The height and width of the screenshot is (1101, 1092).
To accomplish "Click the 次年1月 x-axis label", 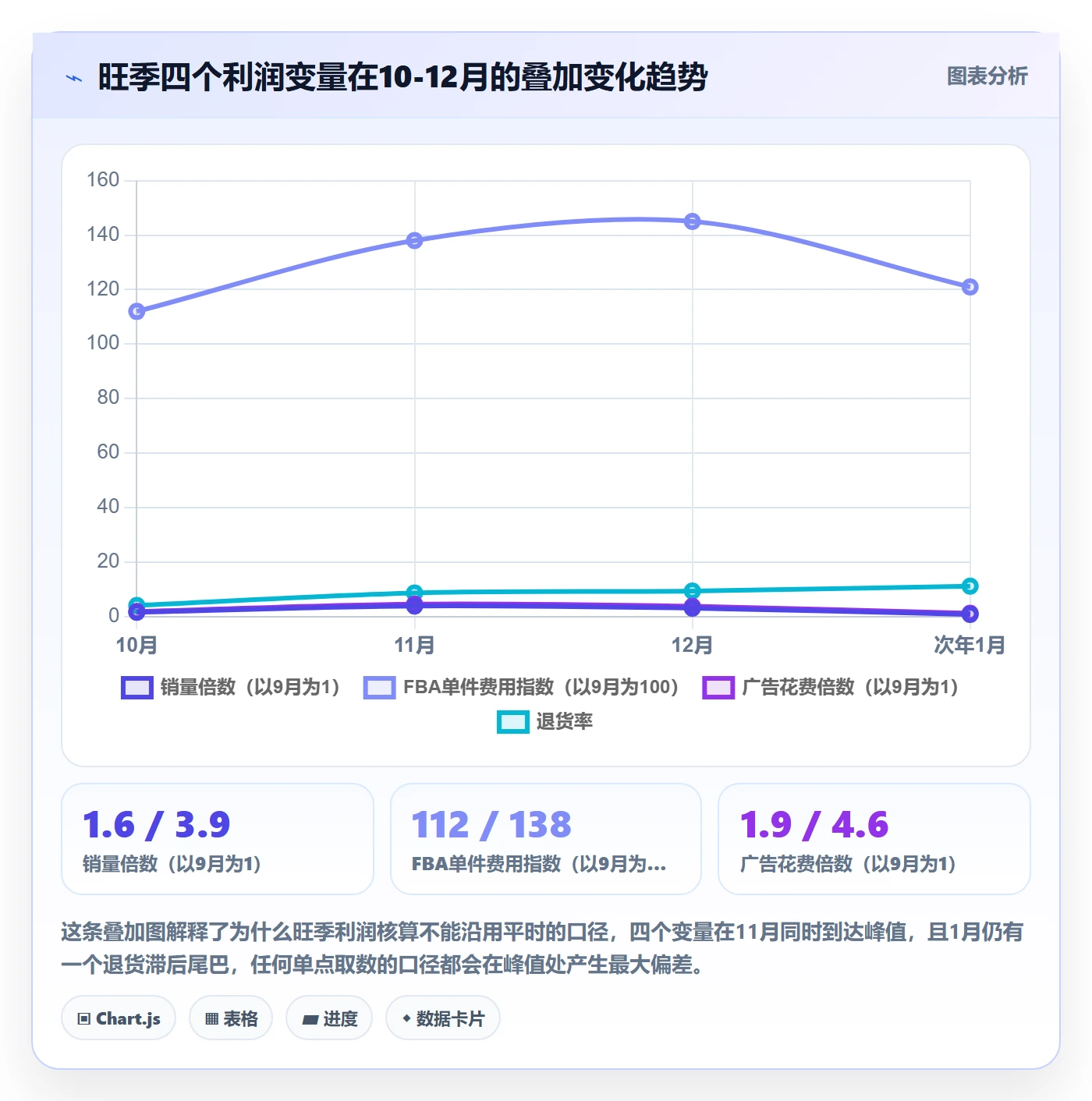I will coord(970,645).
